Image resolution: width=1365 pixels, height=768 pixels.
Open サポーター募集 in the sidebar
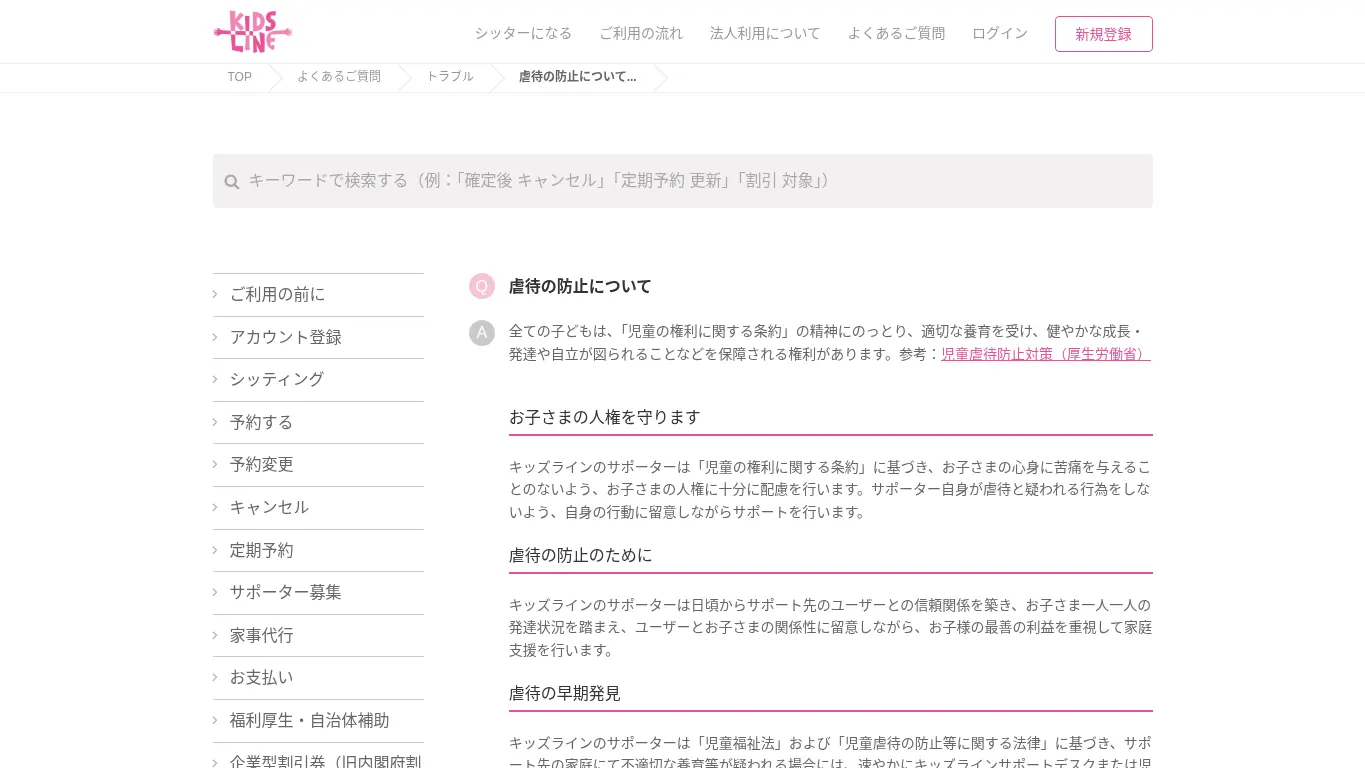(318, 593)
